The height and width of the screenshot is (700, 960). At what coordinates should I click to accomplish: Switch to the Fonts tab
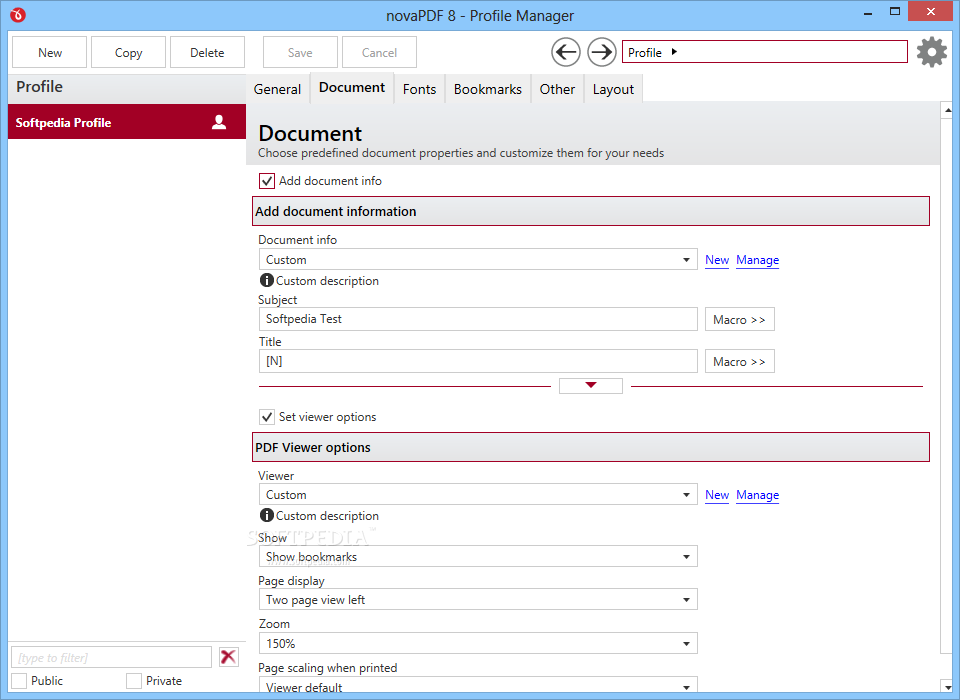pos(419,89)
